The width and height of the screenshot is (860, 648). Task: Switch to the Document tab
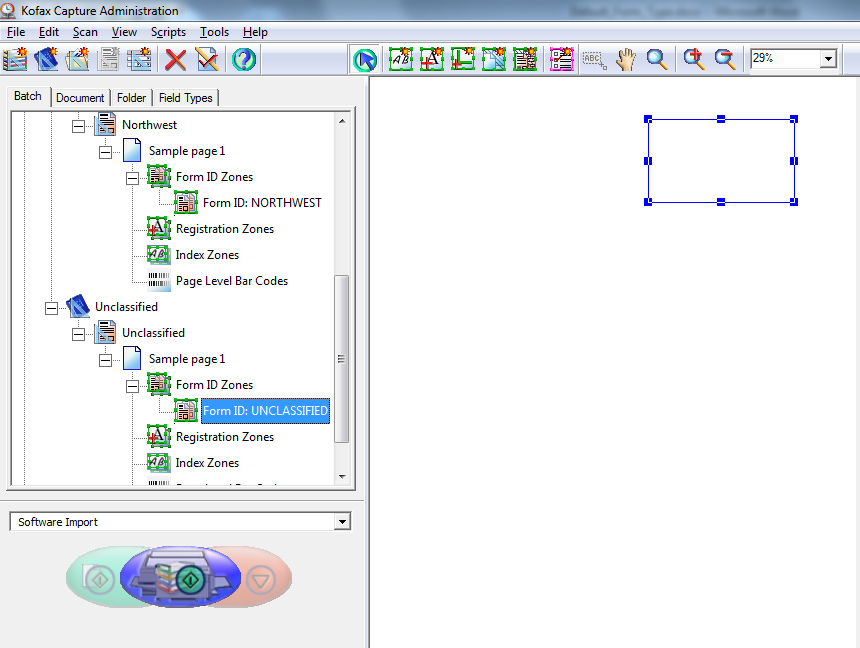click(x=80, y=98)
